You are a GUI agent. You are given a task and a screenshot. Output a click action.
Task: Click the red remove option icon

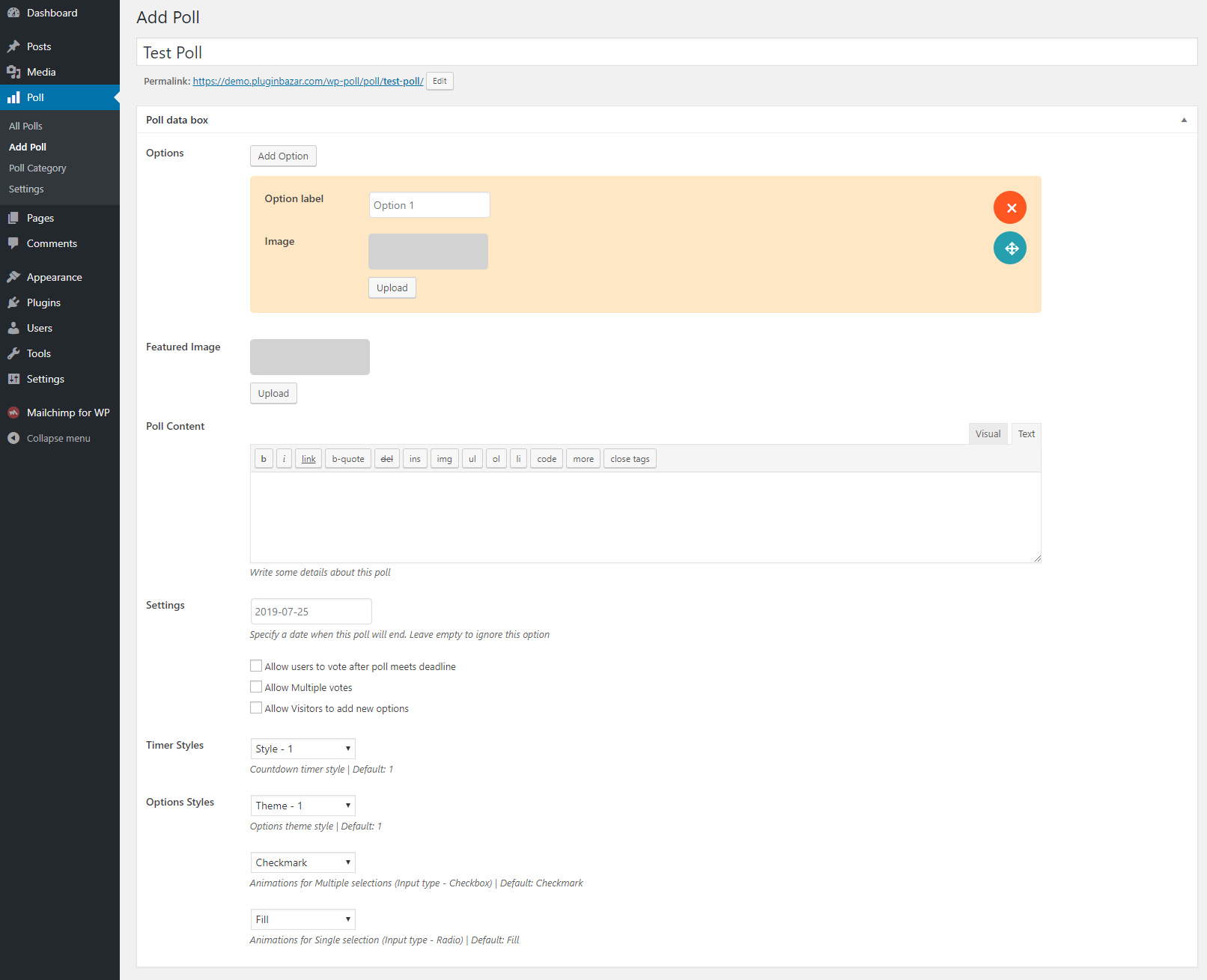click(1010, 207)
